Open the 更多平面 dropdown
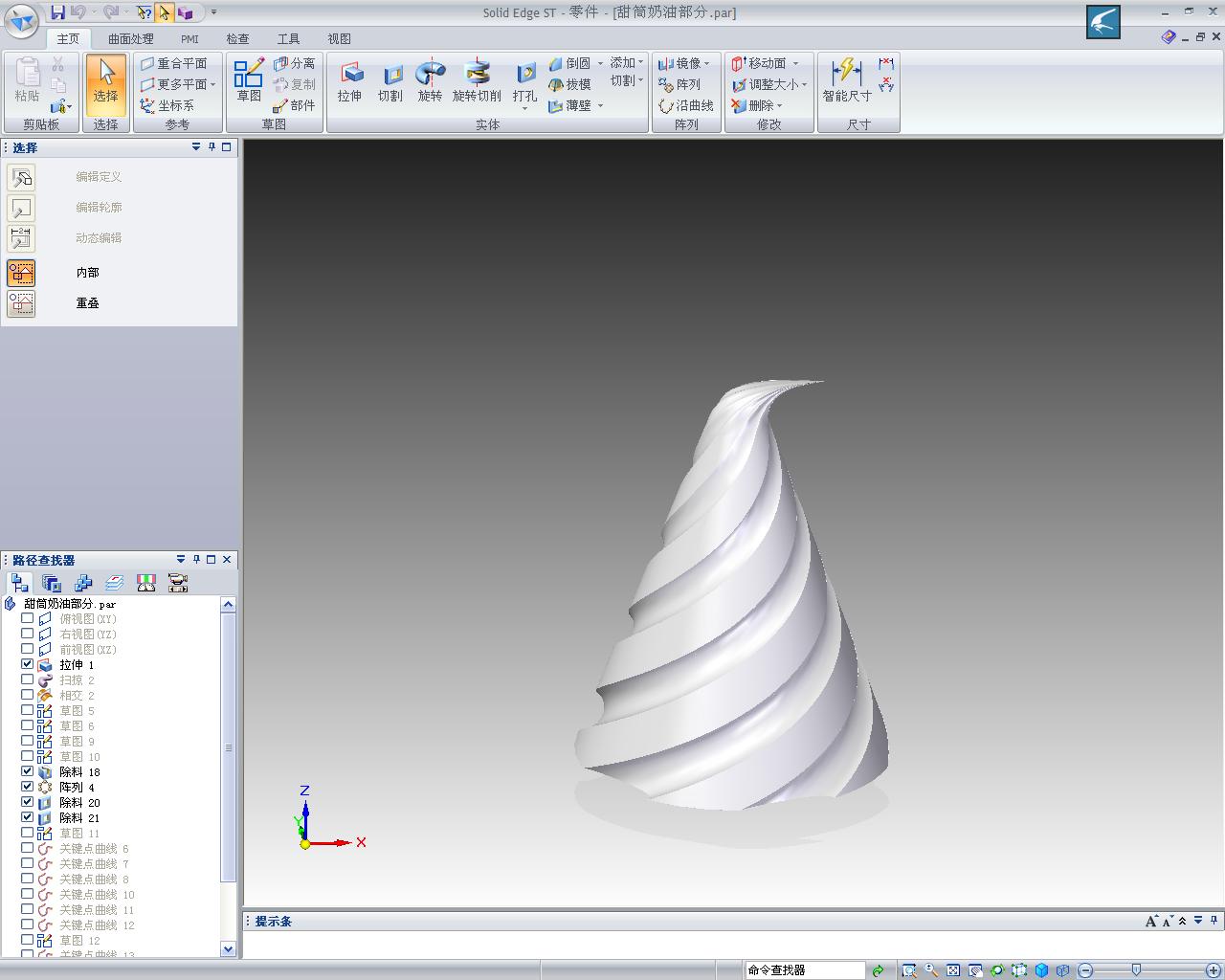Screen dimensions: 1225x980 coord(212,84)
